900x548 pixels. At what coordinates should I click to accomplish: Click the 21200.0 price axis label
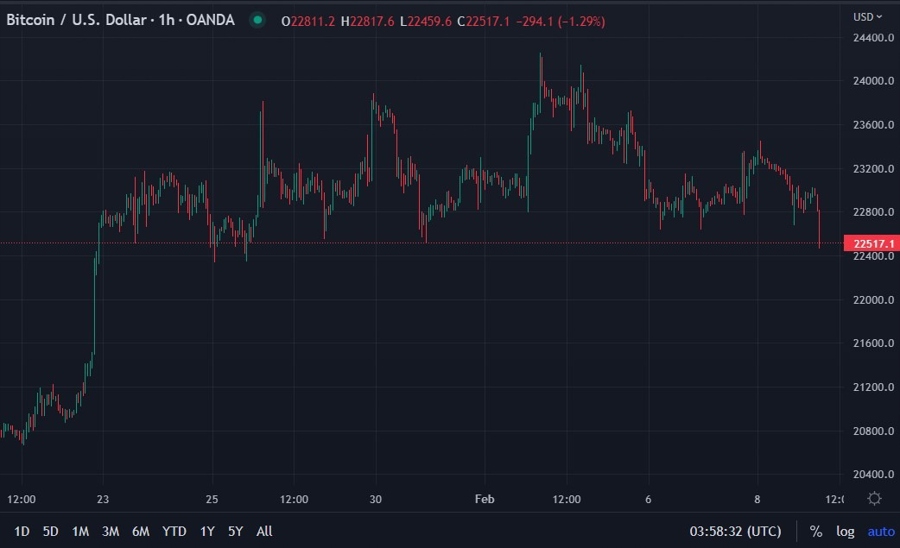pyautogui.click(x=874, y=387)
